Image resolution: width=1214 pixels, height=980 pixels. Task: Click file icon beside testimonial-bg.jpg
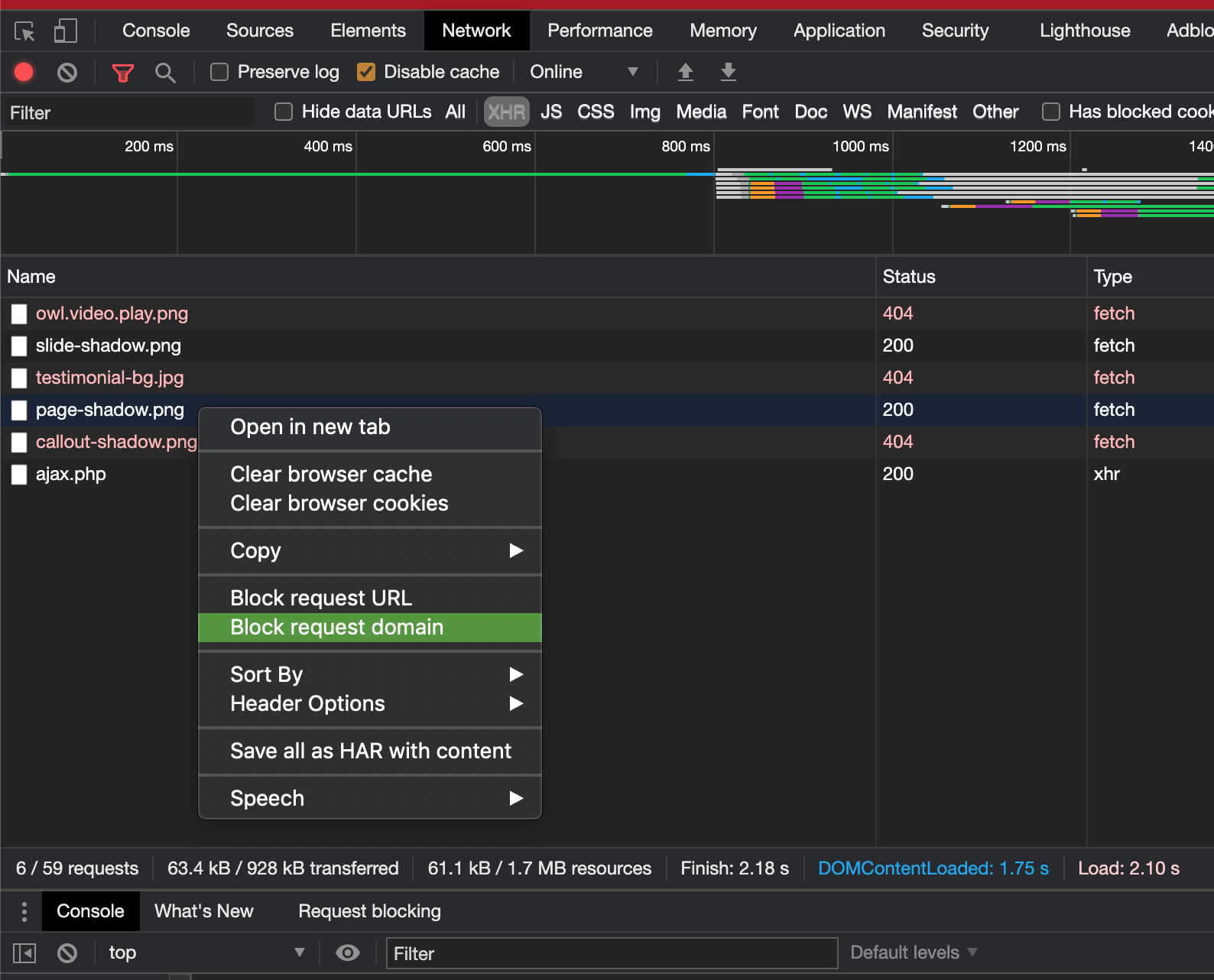pyautogui.click(x=19, y=378)
